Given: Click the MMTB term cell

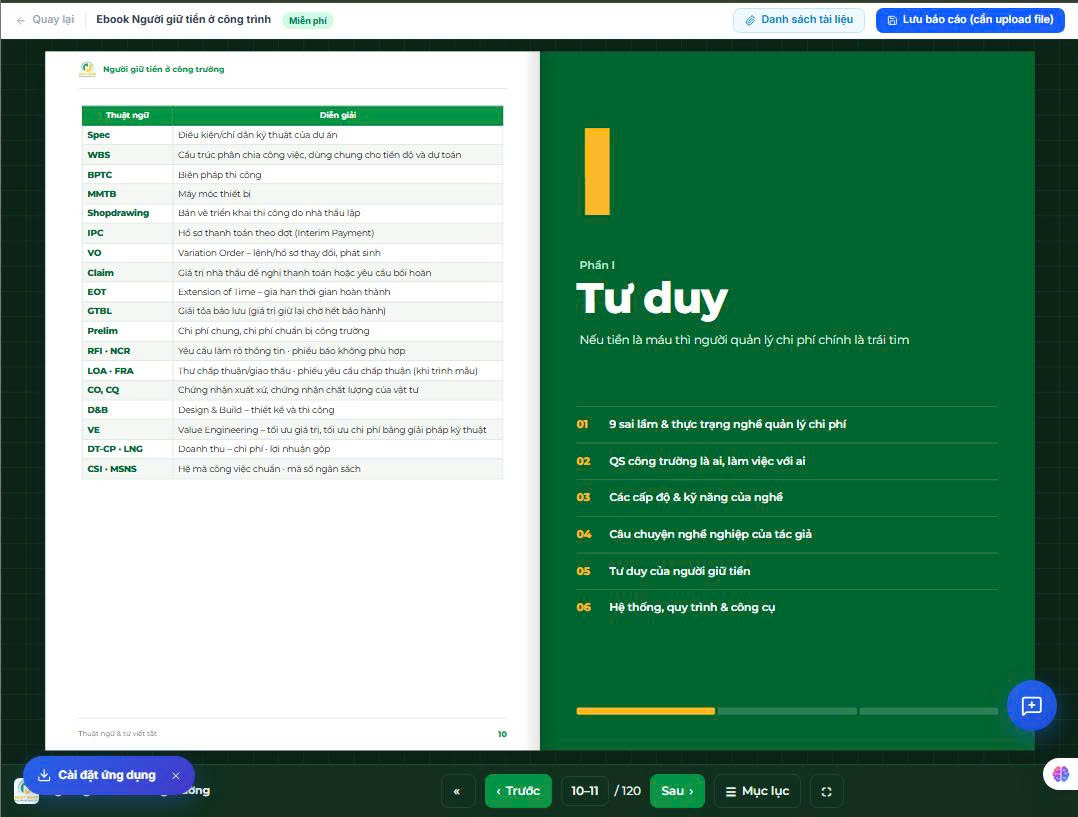Looking at the screenshot, I should [127, 194].
